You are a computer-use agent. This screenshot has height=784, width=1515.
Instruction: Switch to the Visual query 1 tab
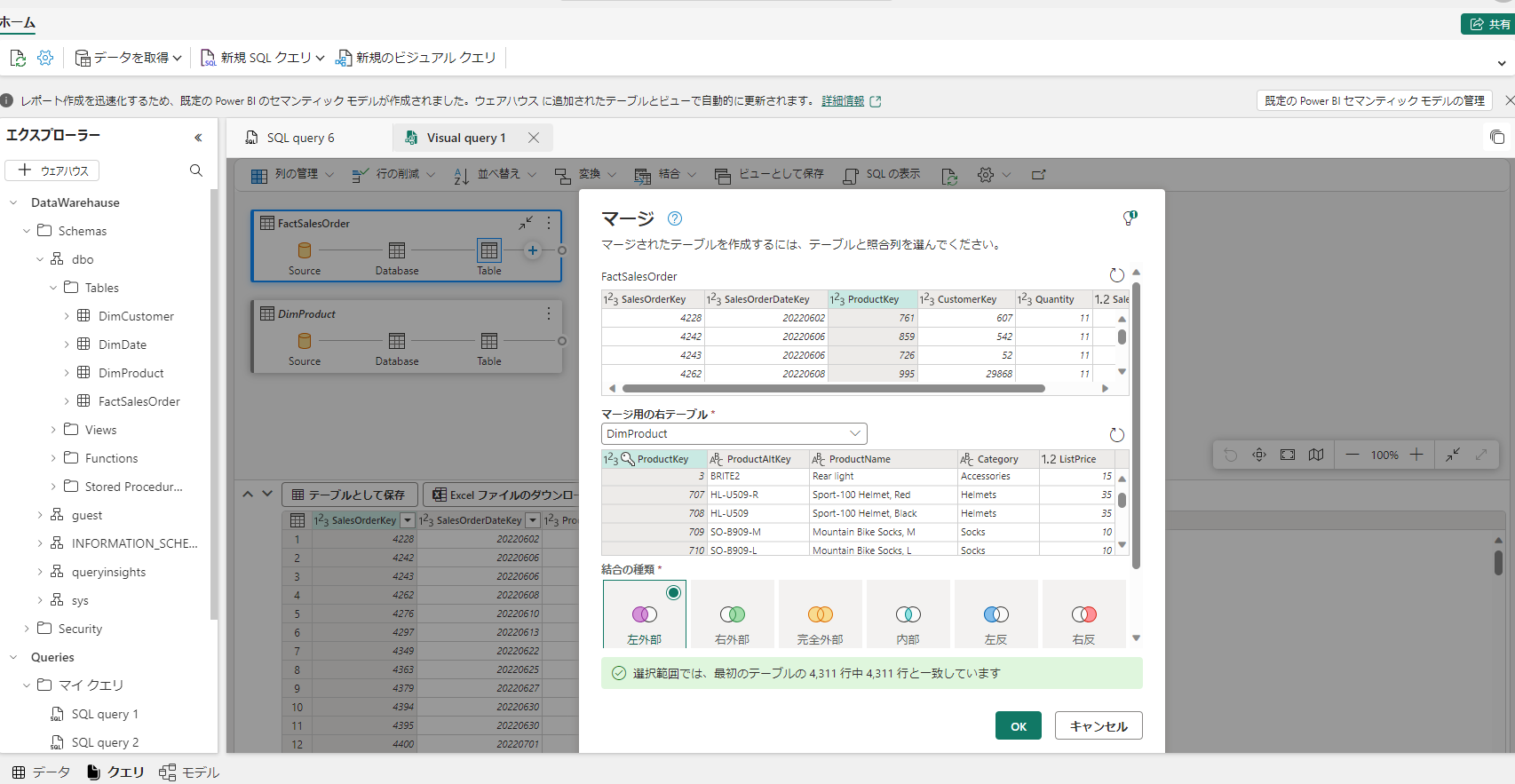click(466, 138)
